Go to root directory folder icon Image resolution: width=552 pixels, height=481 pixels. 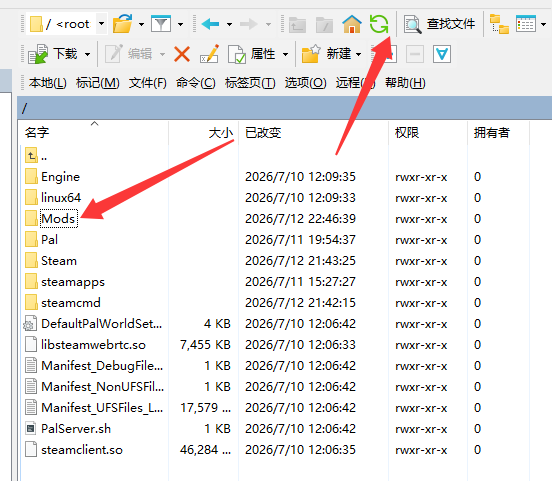pos(324,24)
